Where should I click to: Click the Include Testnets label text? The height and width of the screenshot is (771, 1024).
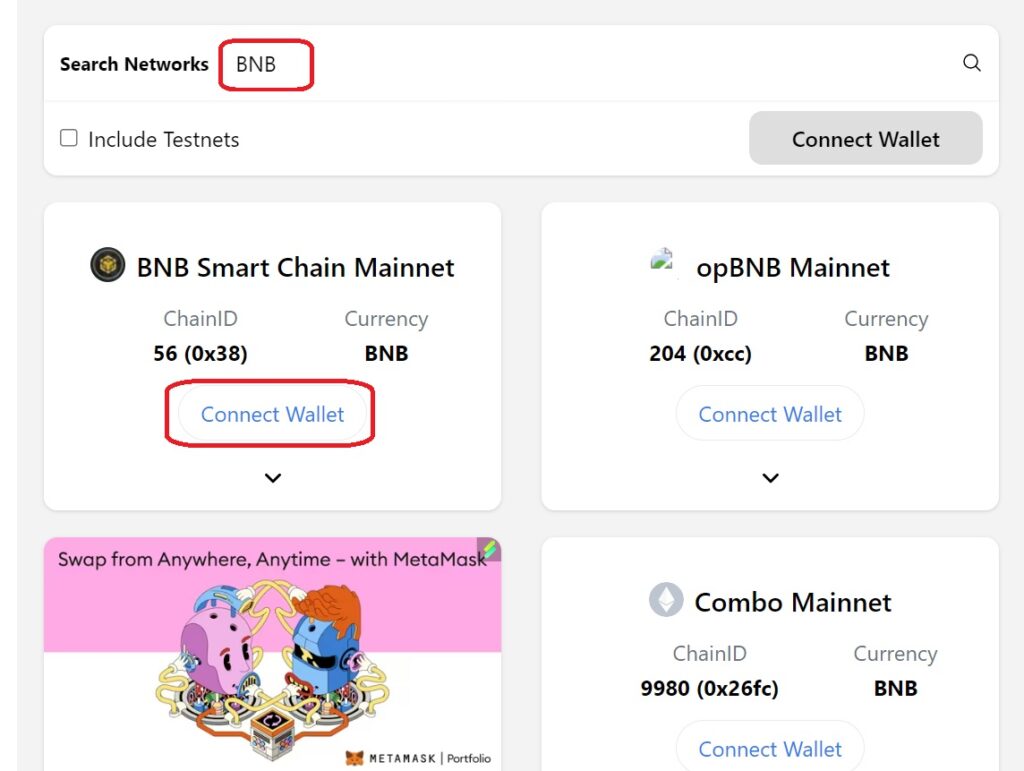coord(164,139)
